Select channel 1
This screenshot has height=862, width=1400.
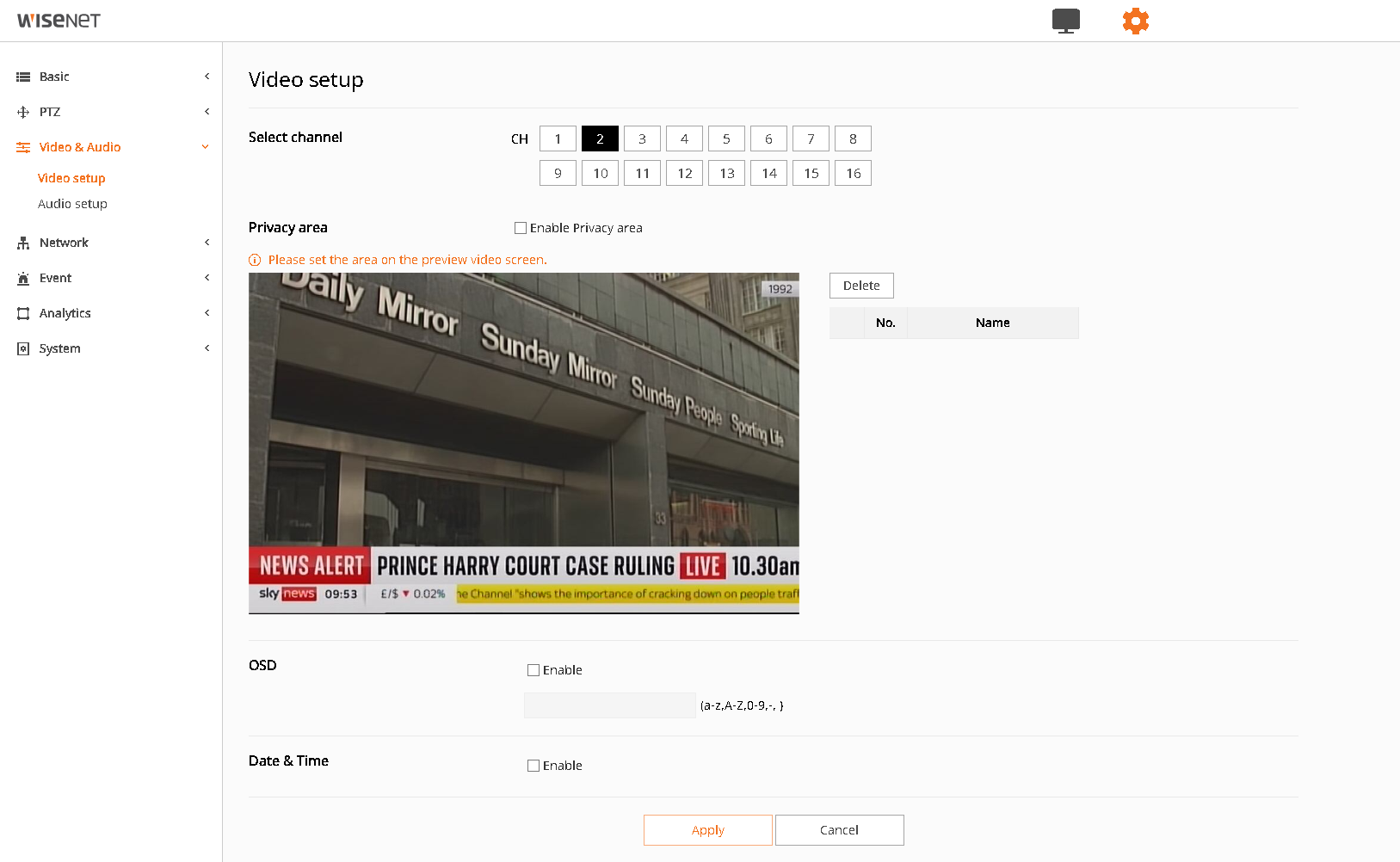pos(558,139)
